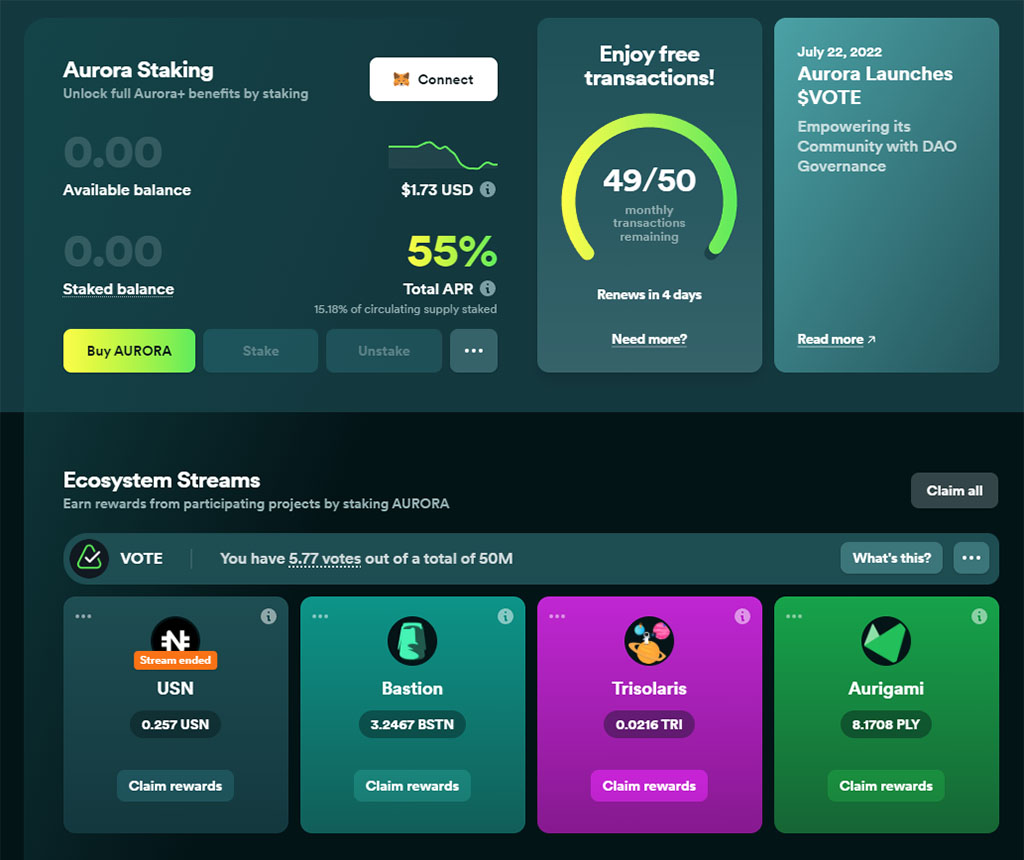The height and width of the screenshot is (860, 1024).
Task: Open the info icon on the Bastion card
Action: click(x=505, y=616)
